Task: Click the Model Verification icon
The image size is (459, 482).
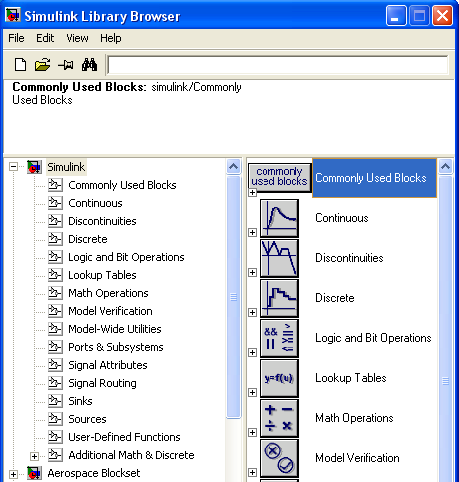Action: point(279,458)
